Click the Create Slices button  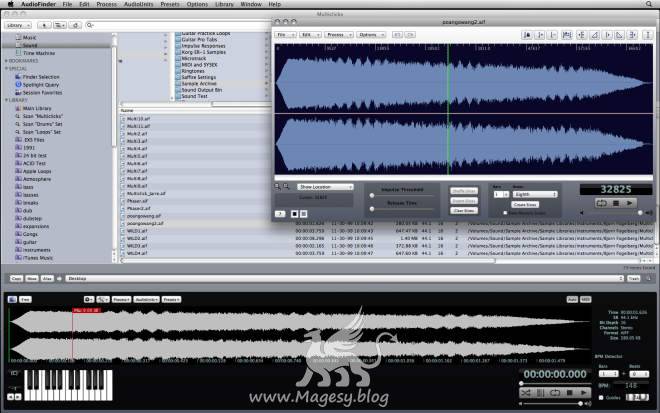[525, 204]
